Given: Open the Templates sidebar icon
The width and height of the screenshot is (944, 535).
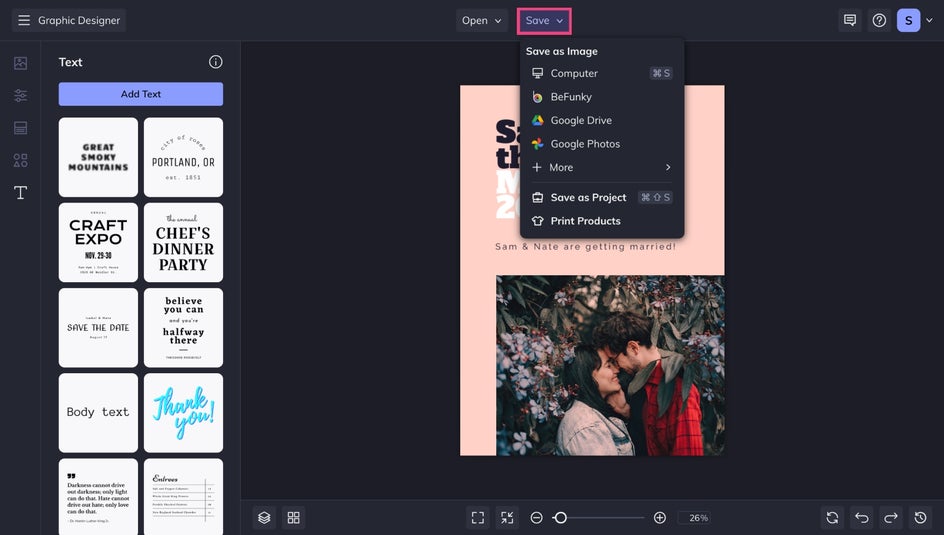Looking at the screenshot, I should point(20,128).
